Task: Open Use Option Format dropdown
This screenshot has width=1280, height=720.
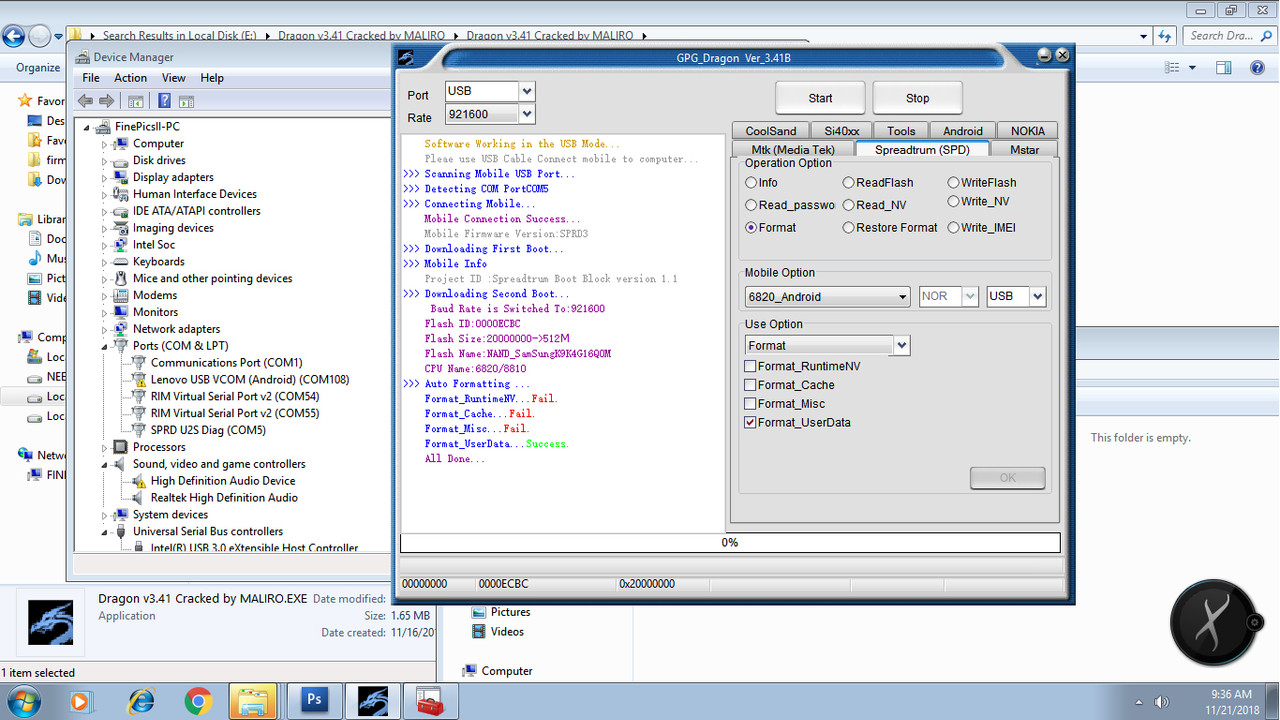Action: pyautogui.click(x=901, y=346)
